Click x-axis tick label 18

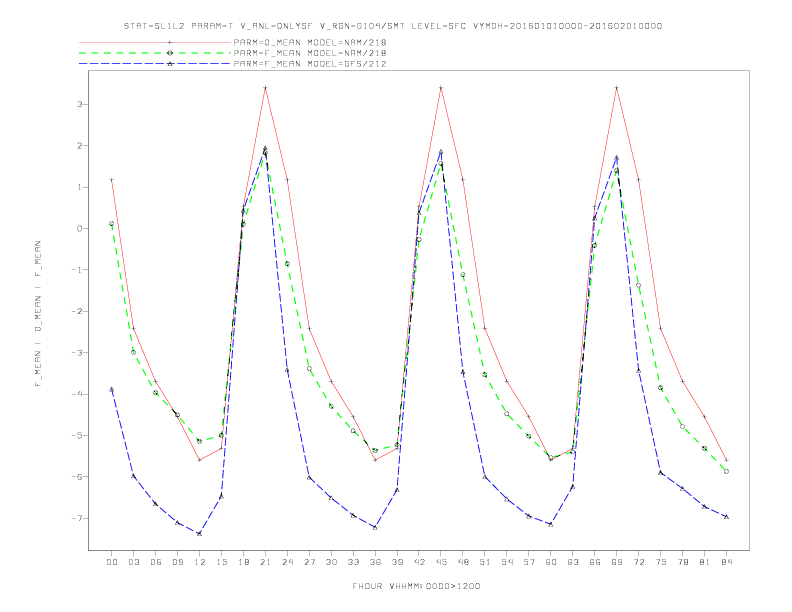[243, 562]
